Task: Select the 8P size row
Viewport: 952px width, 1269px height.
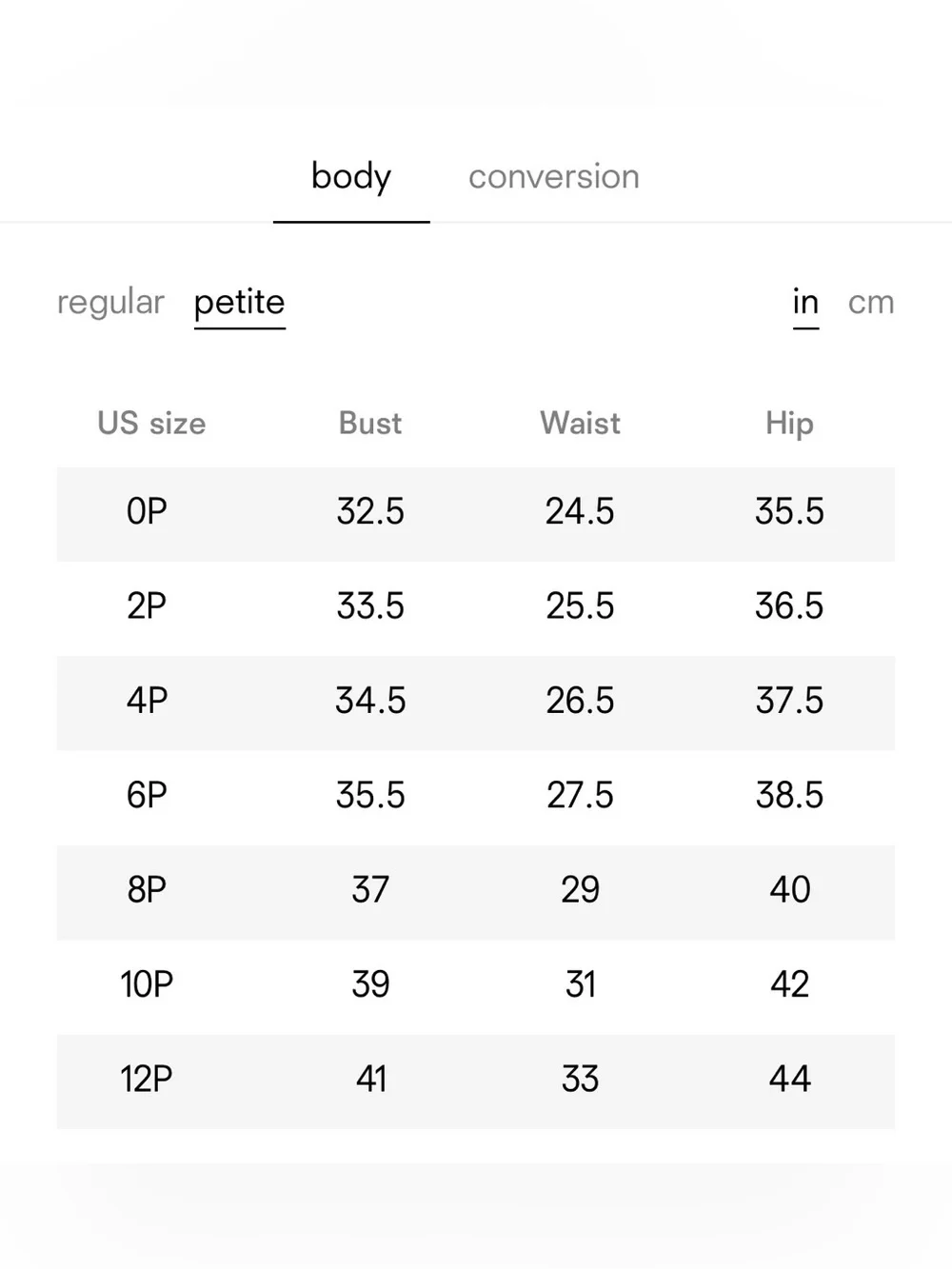Action: 476,892
